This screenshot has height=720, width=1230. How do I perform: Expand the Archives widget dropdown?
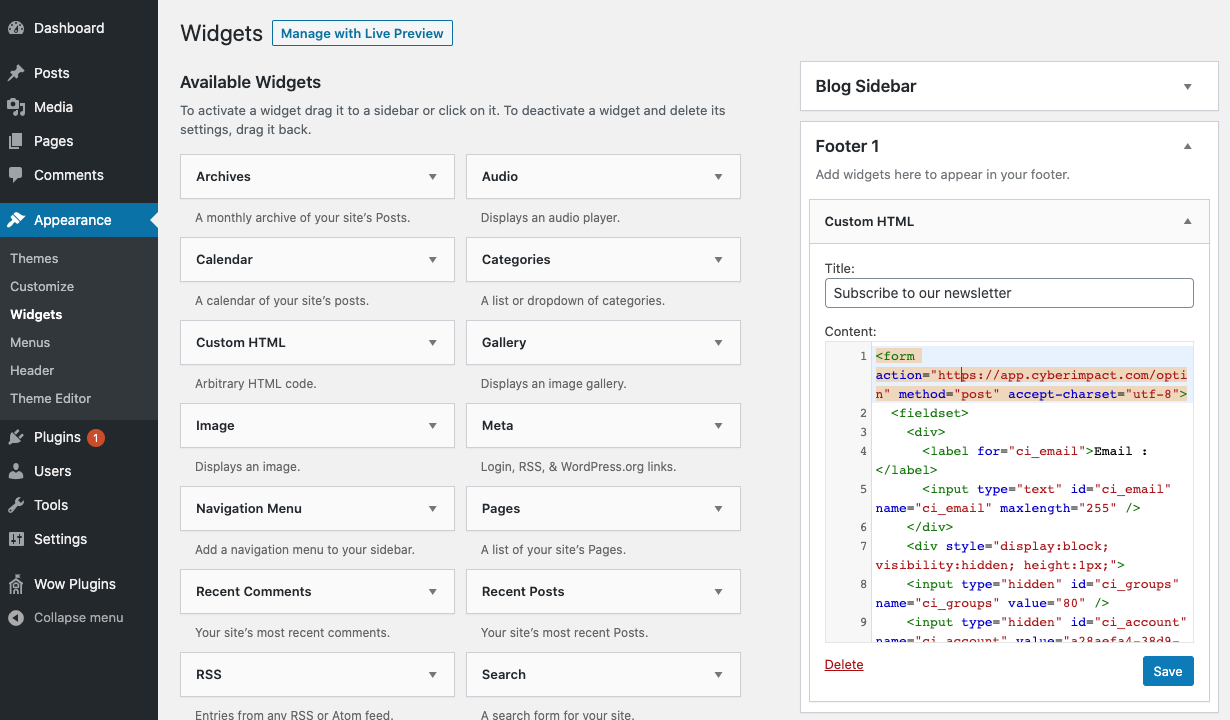[433, 176]
